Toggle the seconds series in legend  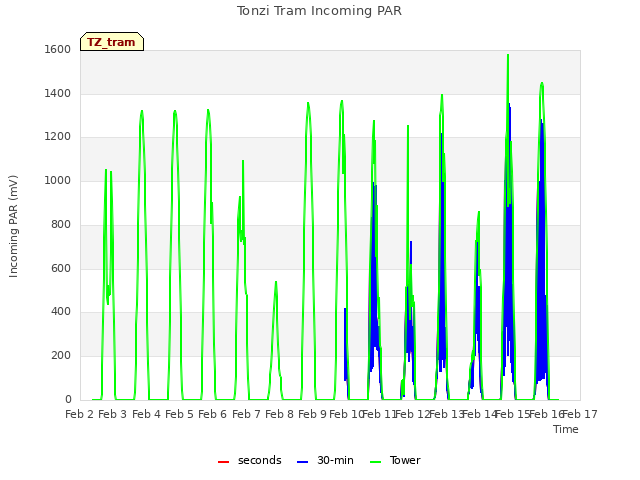(x=250, y=460)
